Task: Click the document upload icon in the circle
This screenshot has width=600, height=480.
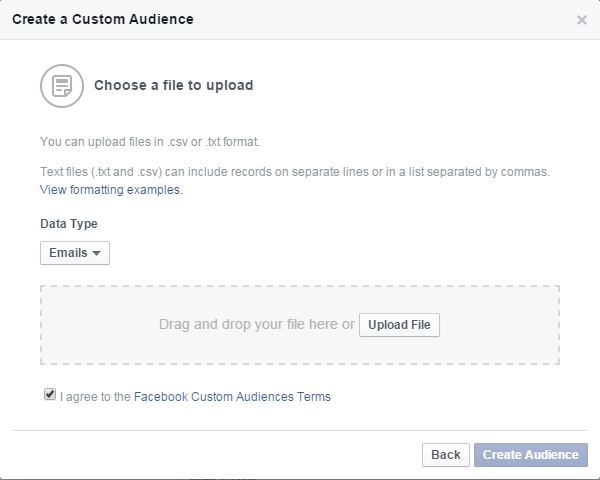Action: click(x=62, y=86)
